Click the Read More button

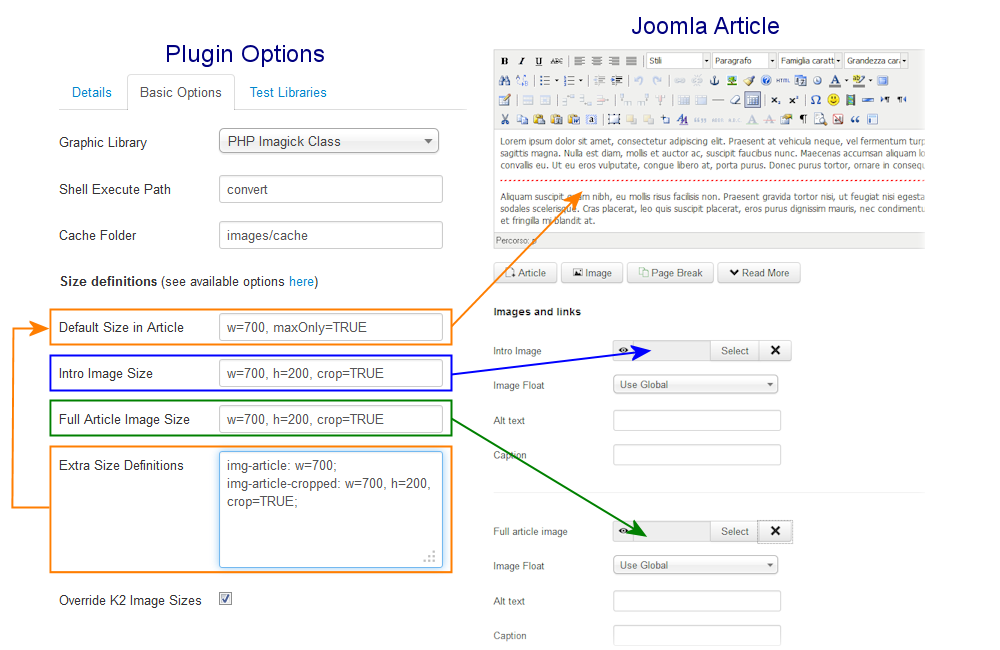tap(758, 273)
